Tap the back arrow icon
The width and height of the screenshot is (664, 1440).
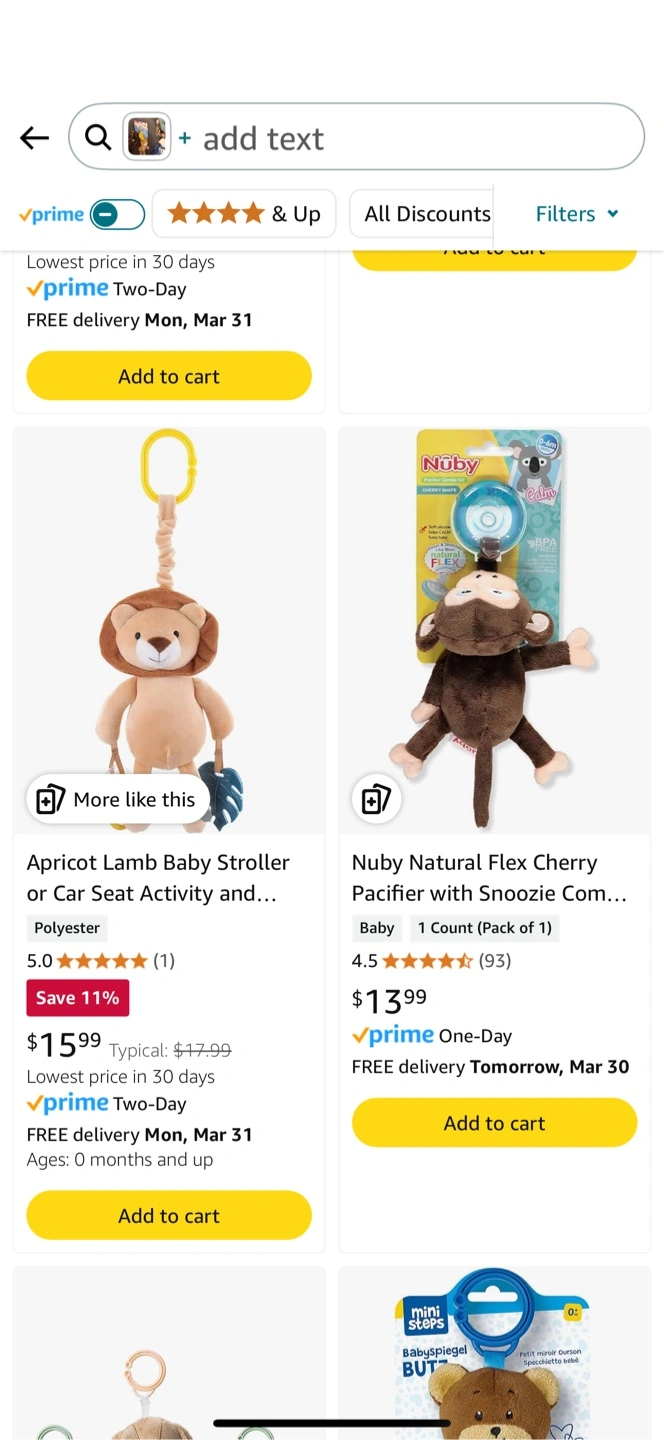[35, 138]
